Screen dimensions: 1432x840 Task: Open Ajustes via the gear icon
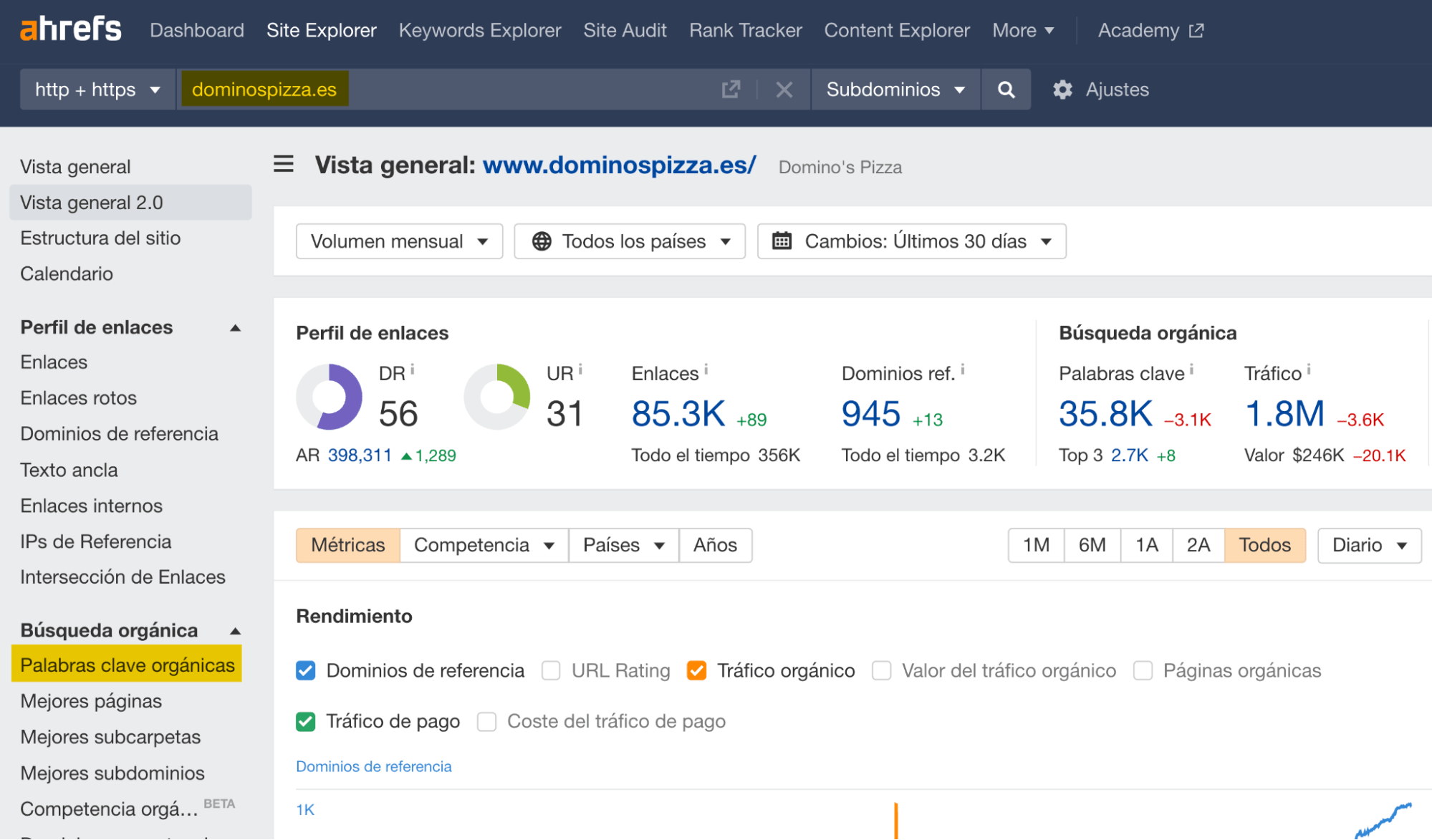1062,89
